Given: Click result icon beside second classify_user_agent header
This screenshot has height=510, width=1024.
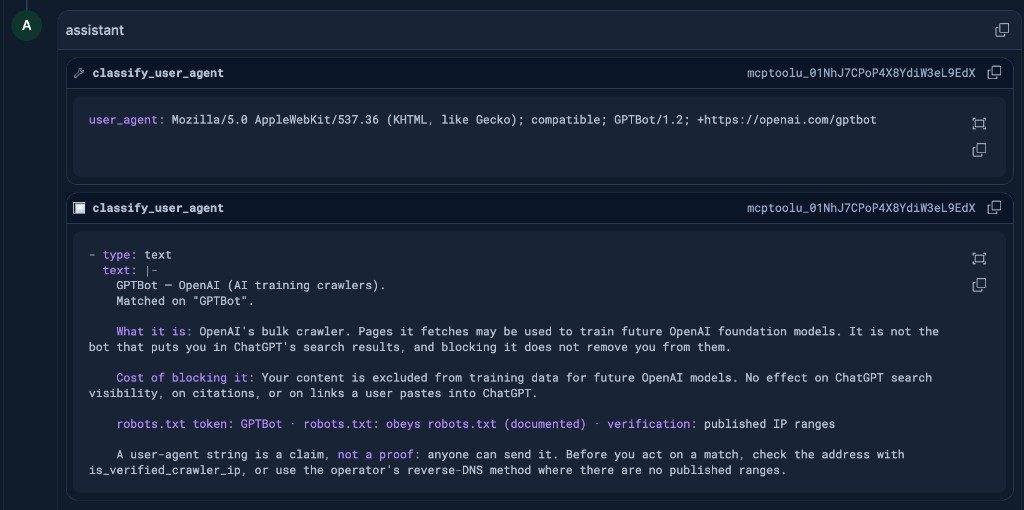Looking at the screenshot, I should [x=79, y=208].
